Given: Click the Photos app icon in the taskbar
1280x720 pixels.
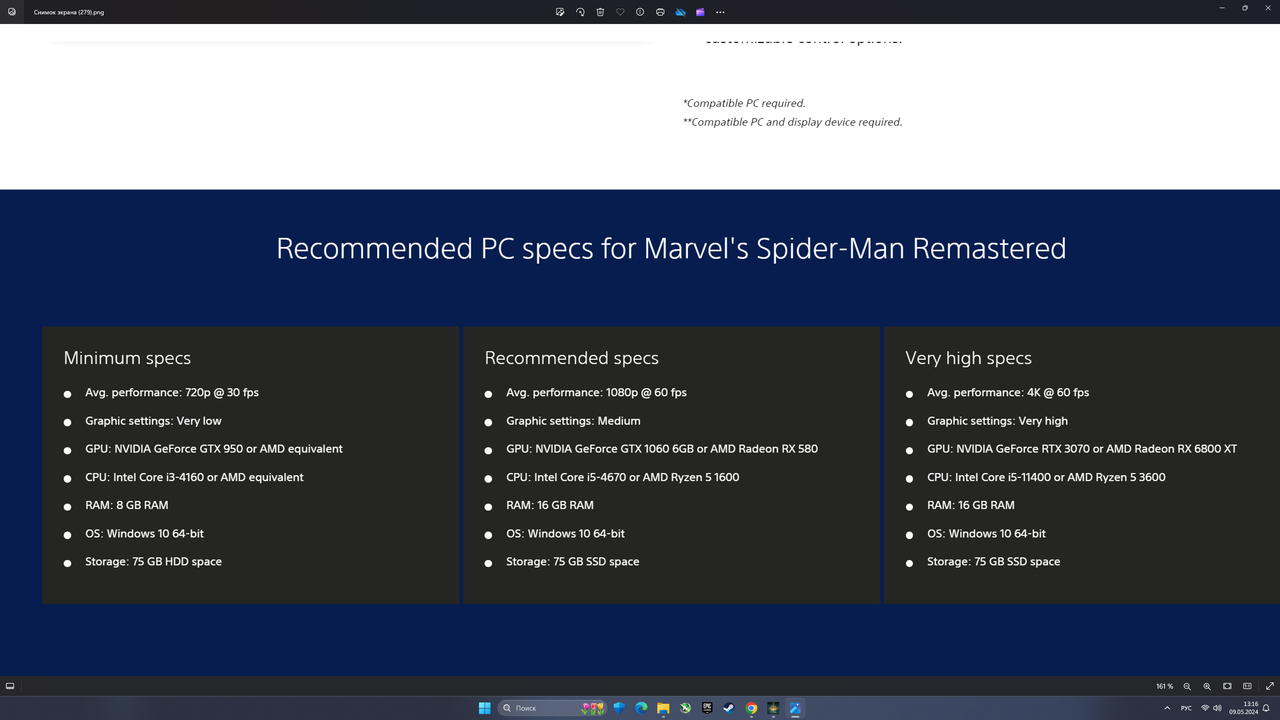Looking at the screenshot, I should click(x=795, y=708).
